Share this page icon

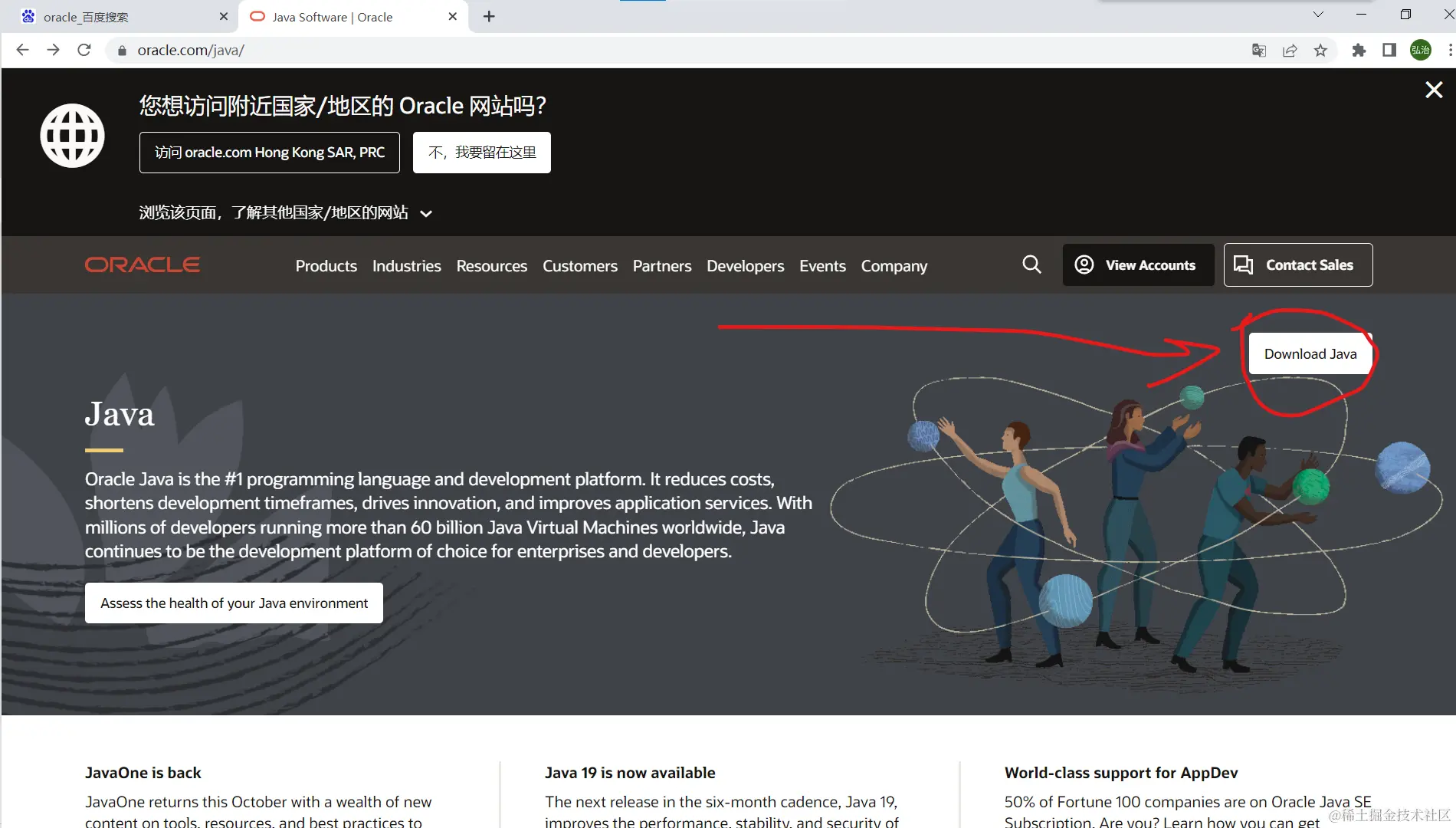[1290, 51]
